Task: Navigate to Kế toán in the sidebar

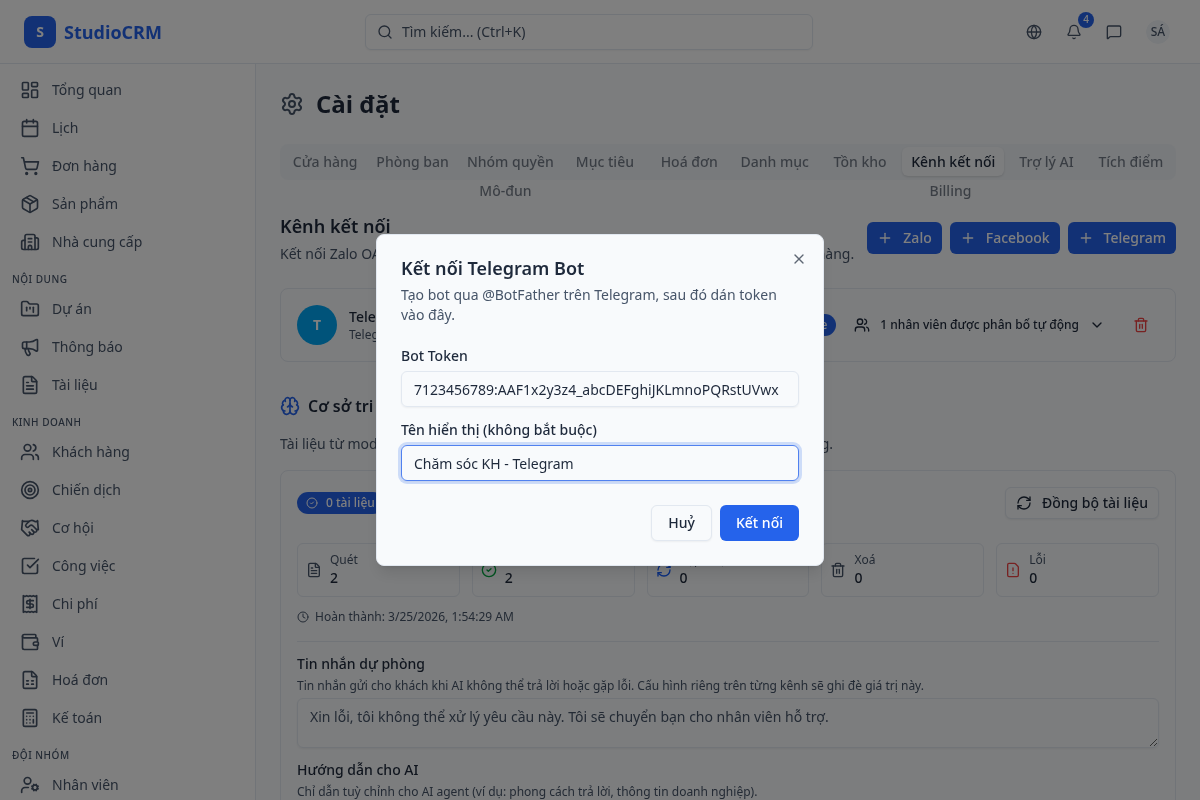Action: [77, 717]
